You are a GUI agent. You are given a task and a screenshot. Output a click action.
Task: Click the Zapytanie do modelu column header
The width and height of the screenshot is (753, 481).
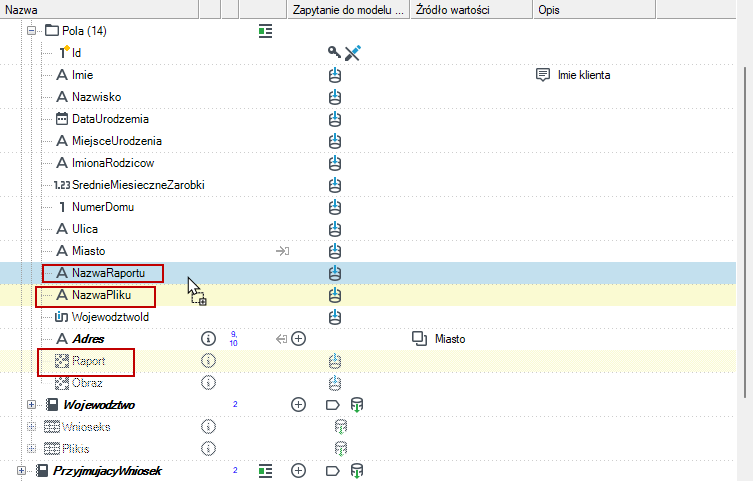(x=349, y=10)
